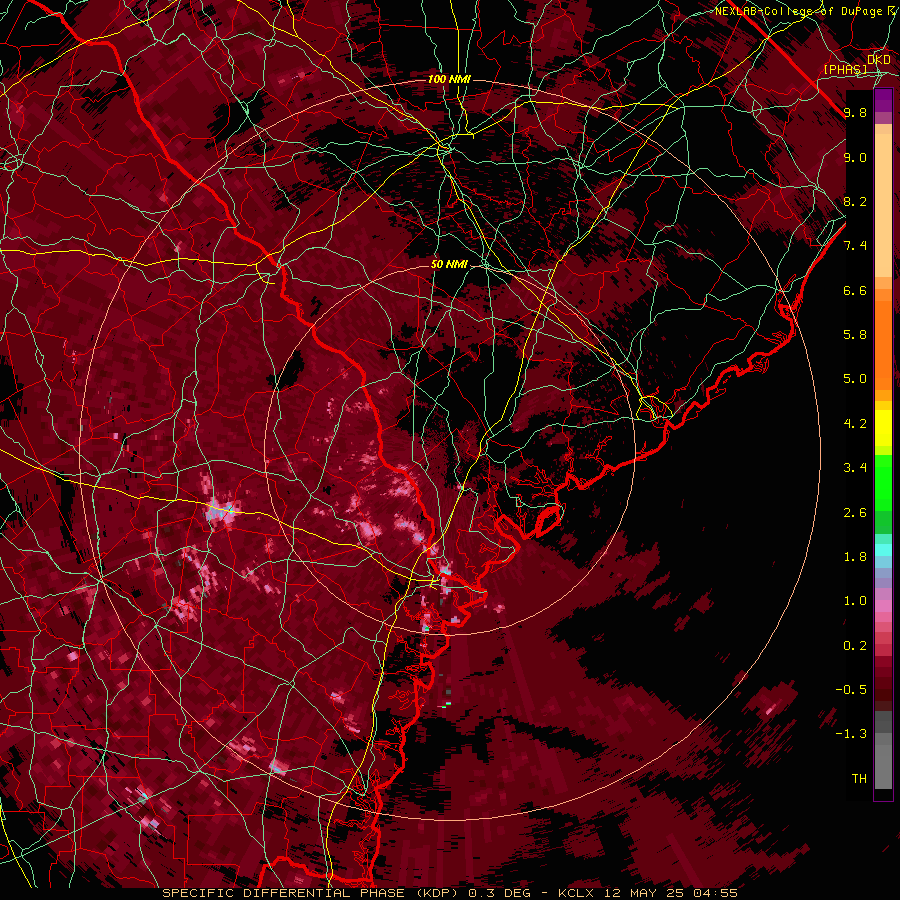The width and height of the screenshot is (900, 900).
Task: Click the 2.6 value on the color scale
Action: [855, 513]
